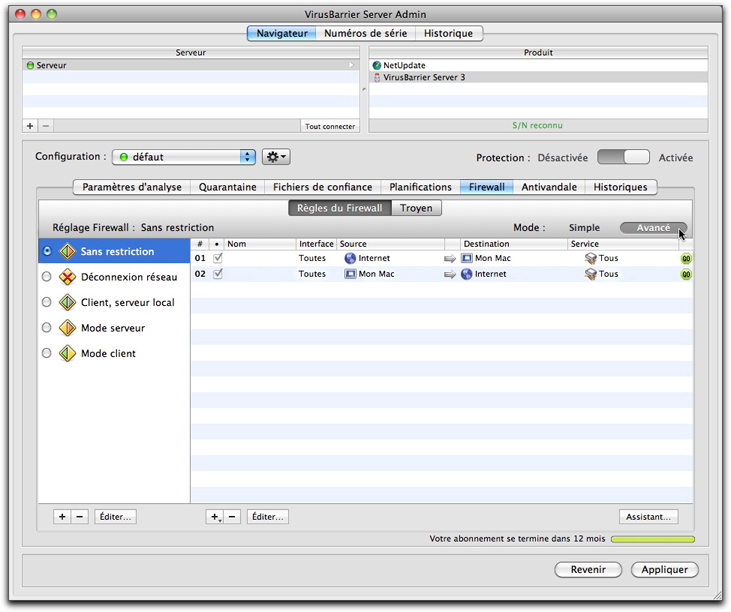Viewport: 731px width, 612px height.
Task: Click the subscription remaining progress bar
Action: point(653,539)
